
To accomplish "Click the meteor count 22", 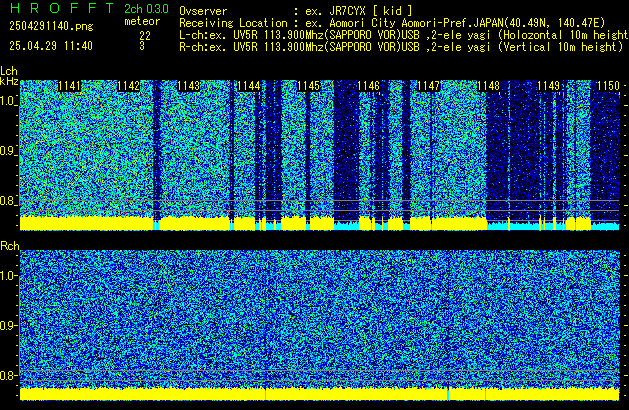I will 145,36.
